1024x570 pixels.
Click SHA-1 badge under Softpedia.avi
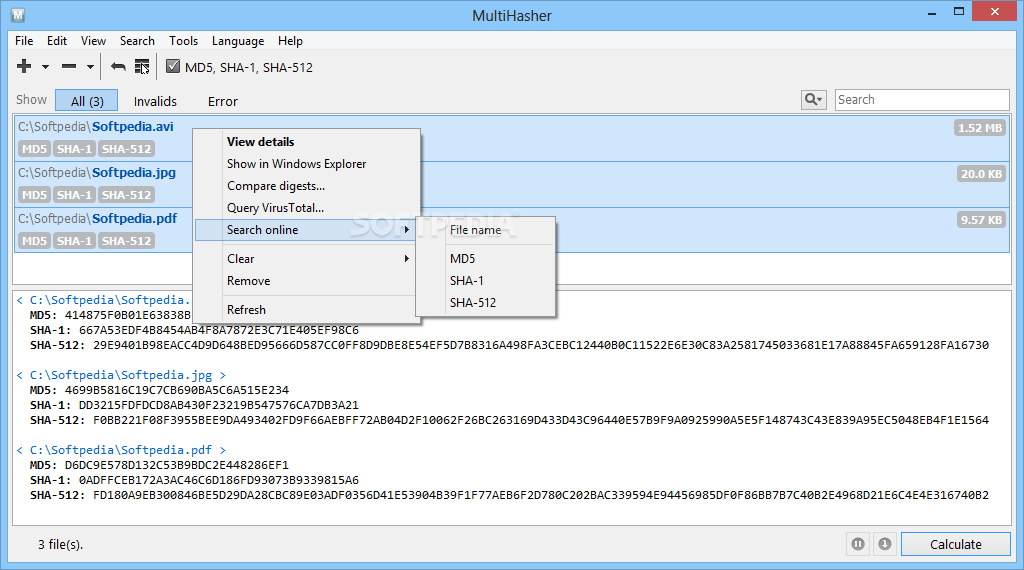74,149
